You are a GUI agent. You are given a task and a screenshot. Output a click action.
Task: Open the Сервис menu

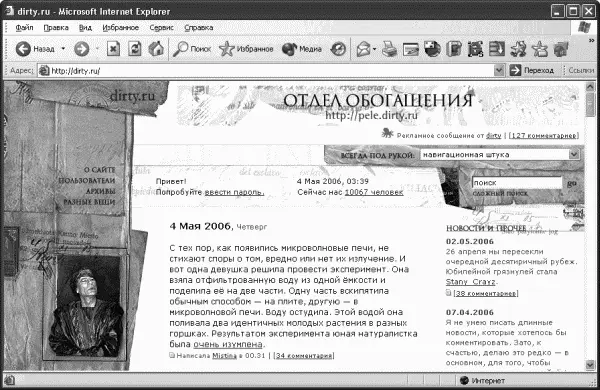pos(161,28)
